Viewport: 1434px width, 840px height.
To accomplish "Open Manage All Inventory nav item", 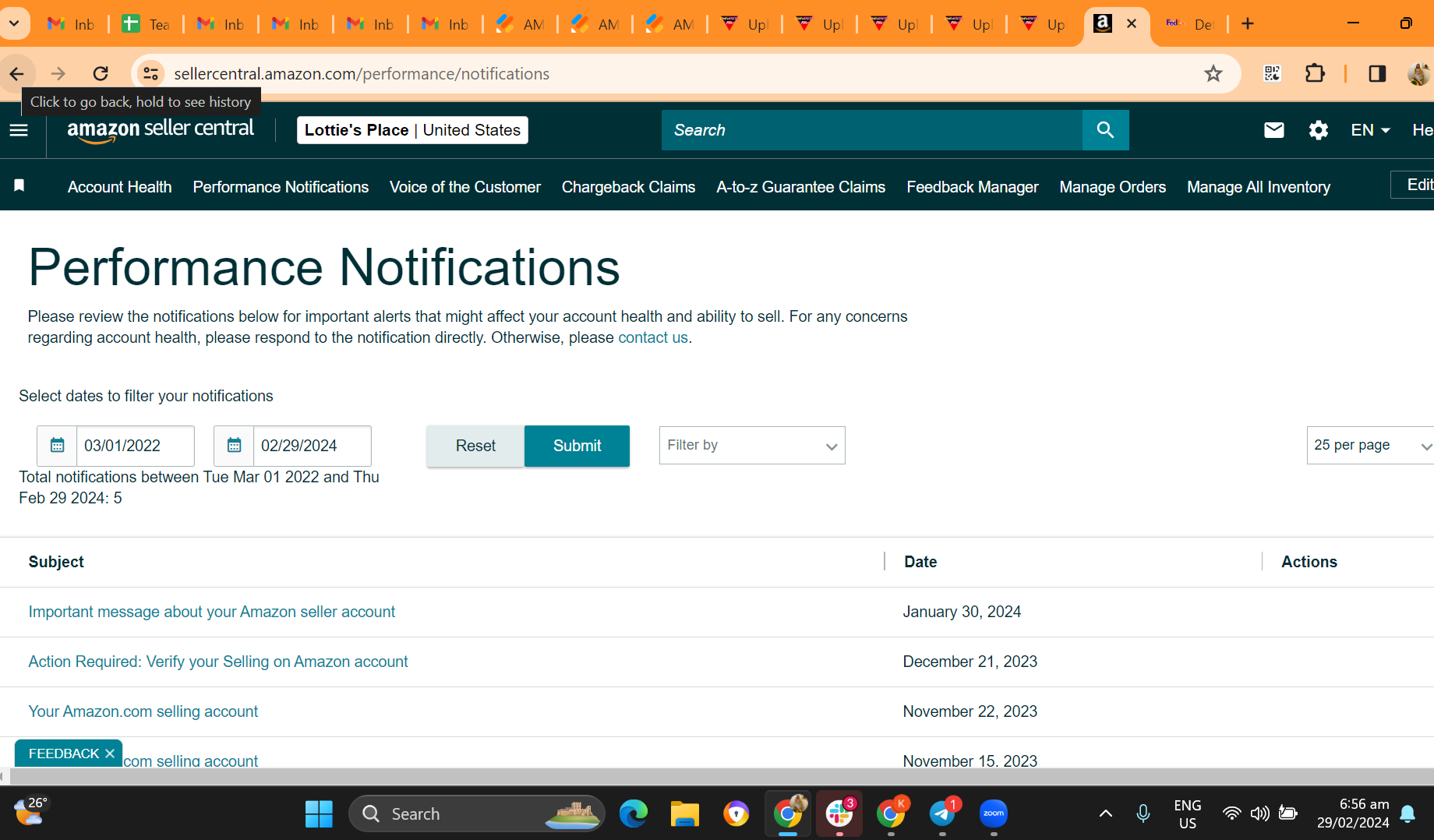I will pos(1259,187).
